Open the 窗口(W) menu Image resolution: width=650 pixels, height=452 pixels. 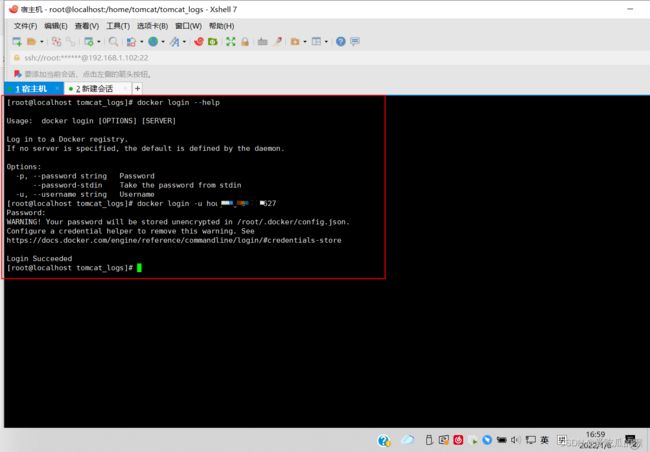(188, 26)
